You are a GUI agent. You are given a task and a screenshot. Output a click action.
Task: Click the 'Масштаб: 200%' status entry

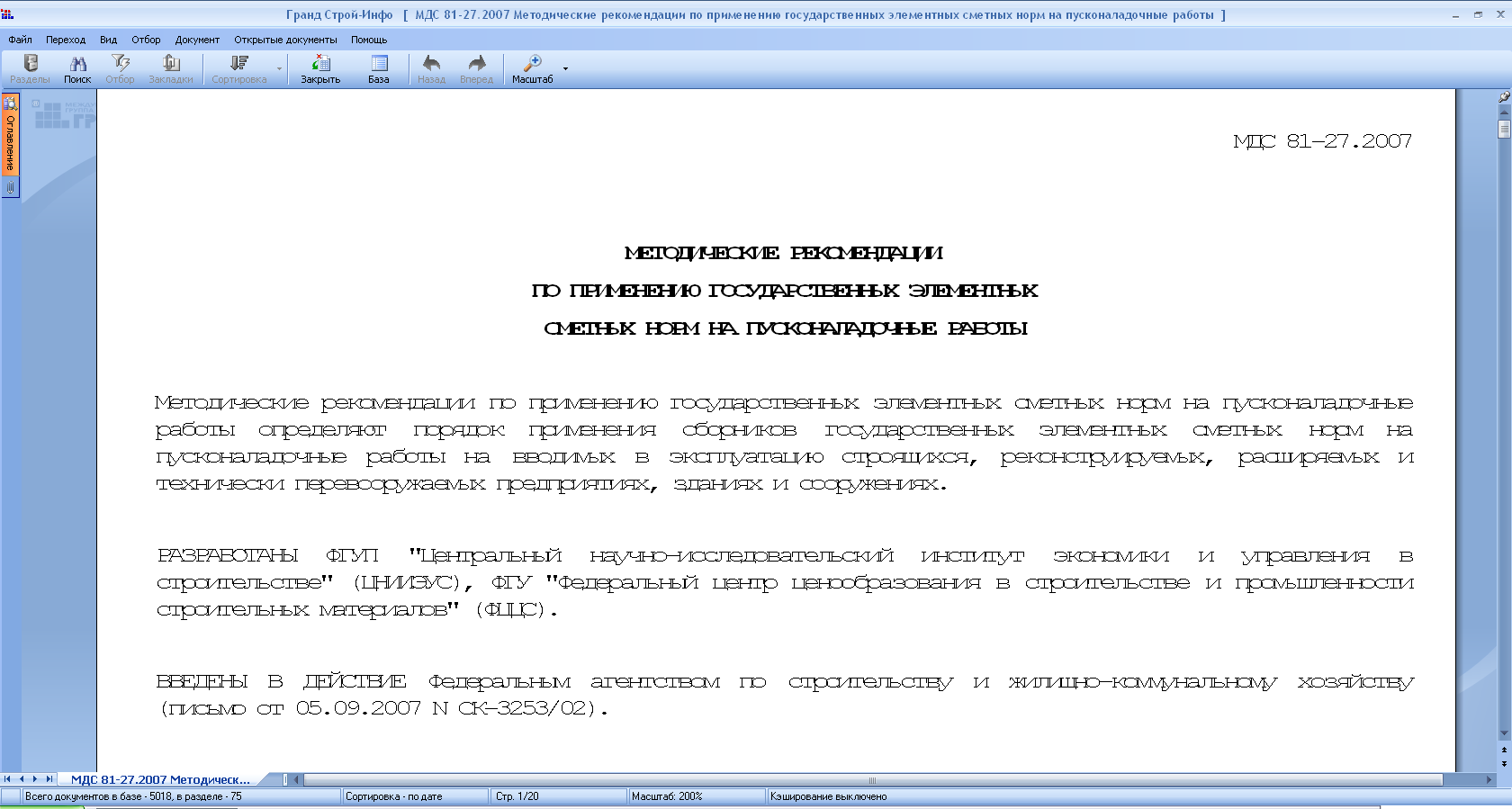(667, 796)
